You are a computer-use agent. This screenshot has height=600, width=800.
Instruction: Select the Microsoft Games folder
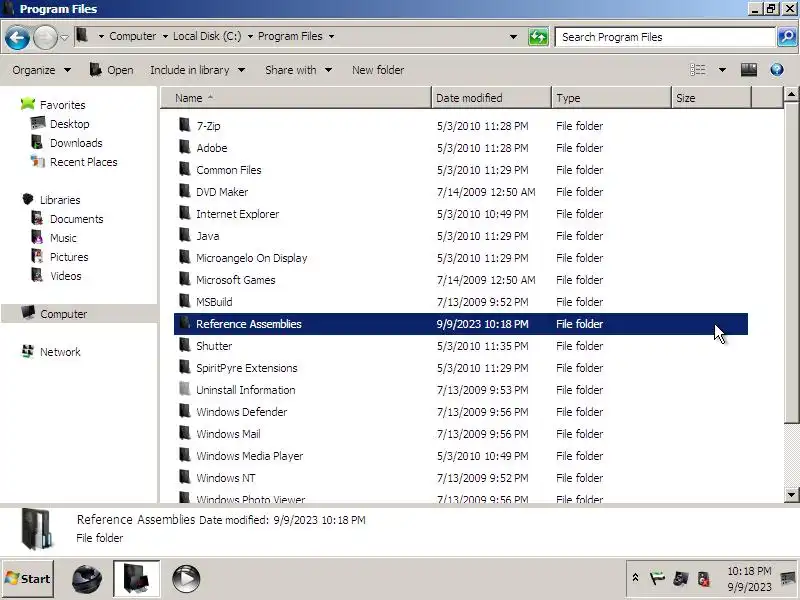tap(461, 280)
